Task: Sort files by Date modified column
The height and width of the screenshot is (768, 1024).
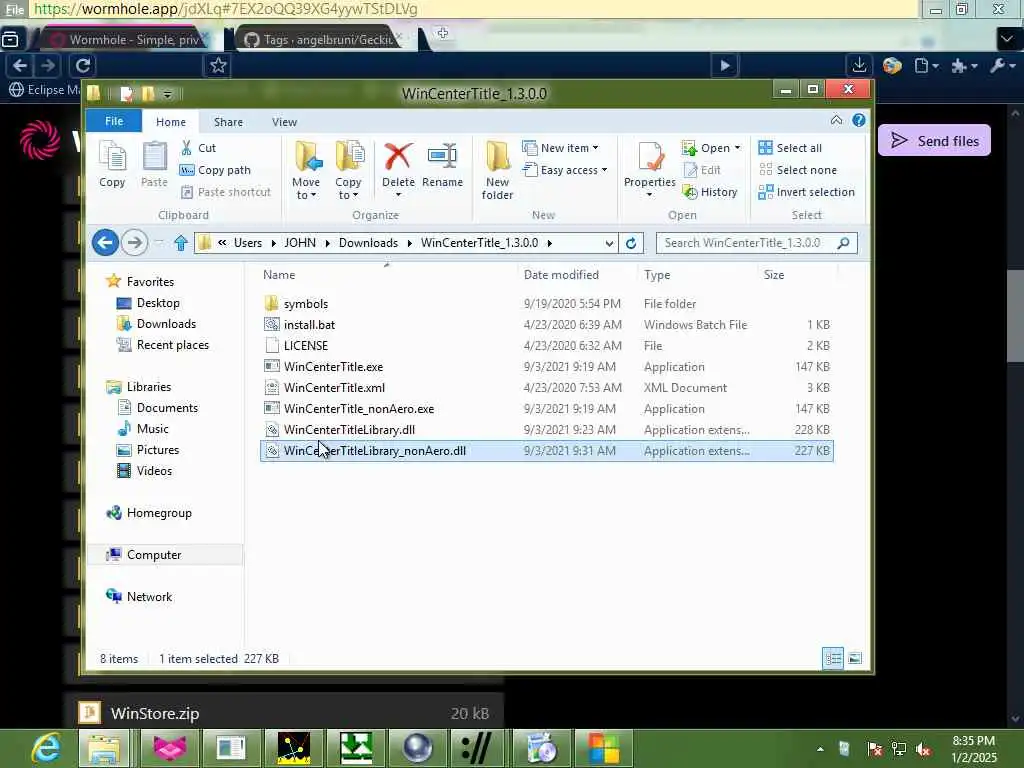Action: pyautogui.click(x=561, y=275)
